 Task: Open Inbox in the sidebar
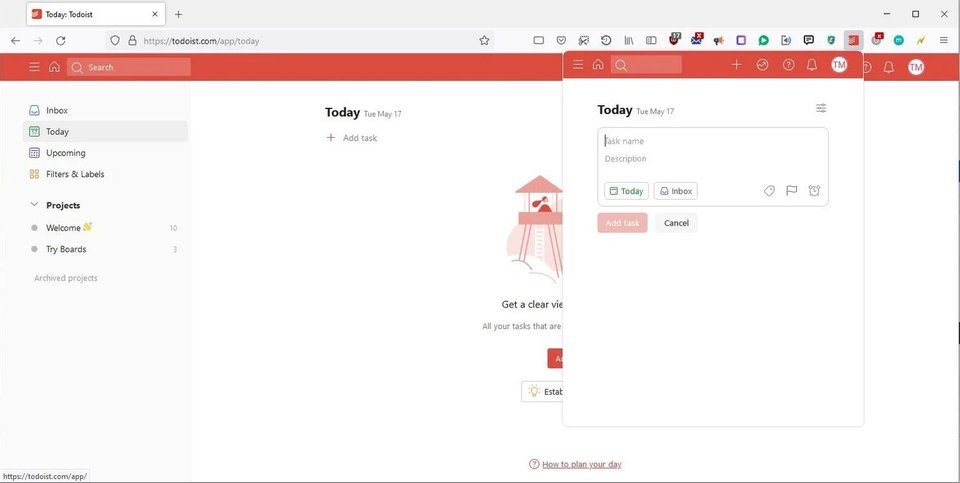click(x=105, y=111)
